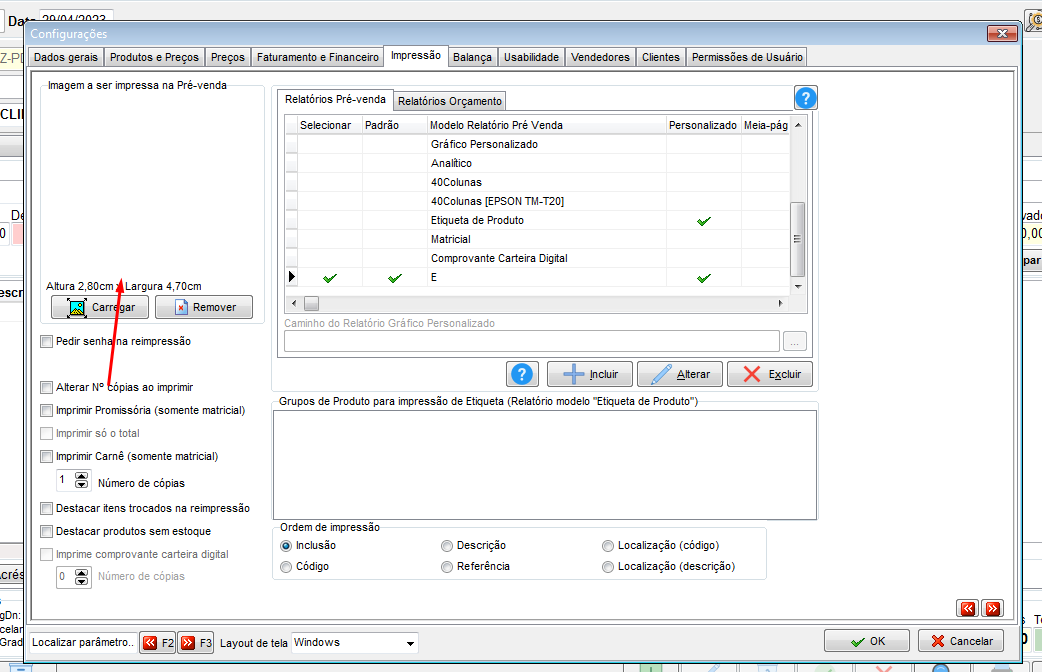Screen dimensions: 1042x672
Task: Toggle Selecionar check for report E
Action: pyautogui.click(x=330, y=278)
